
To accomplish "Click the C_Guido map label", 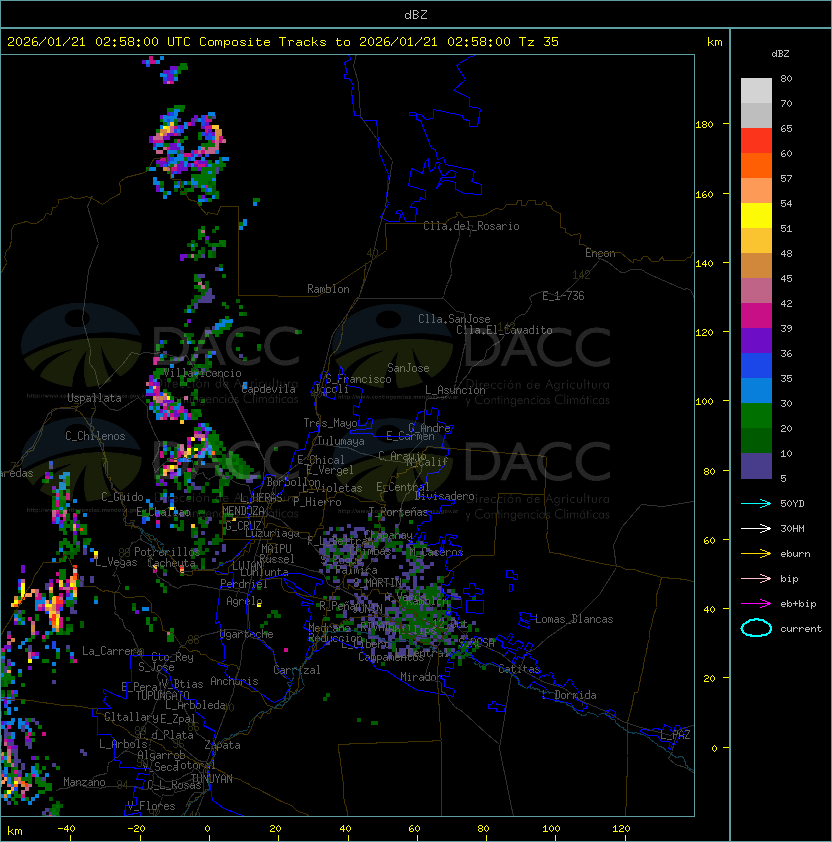I will pos(122,497).
